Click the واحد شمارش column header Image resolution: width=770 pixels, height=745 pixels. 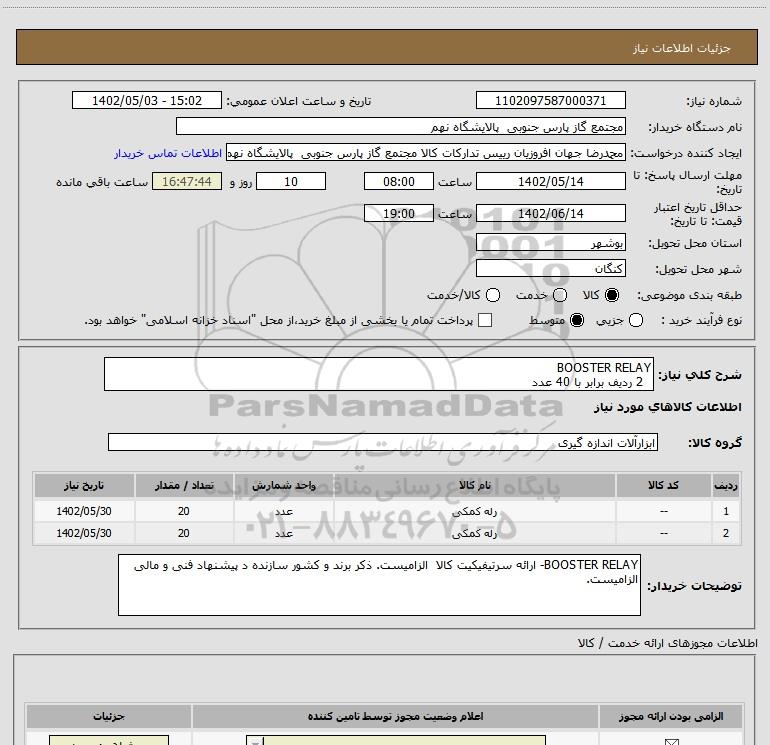283,485
